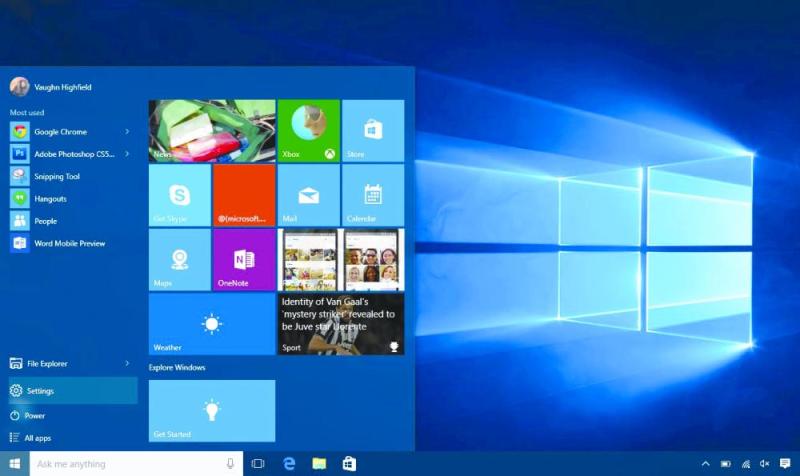Open the Action Center notifications icon
Image resolution: width=800 pixels, height=476 pixels.
785,463
